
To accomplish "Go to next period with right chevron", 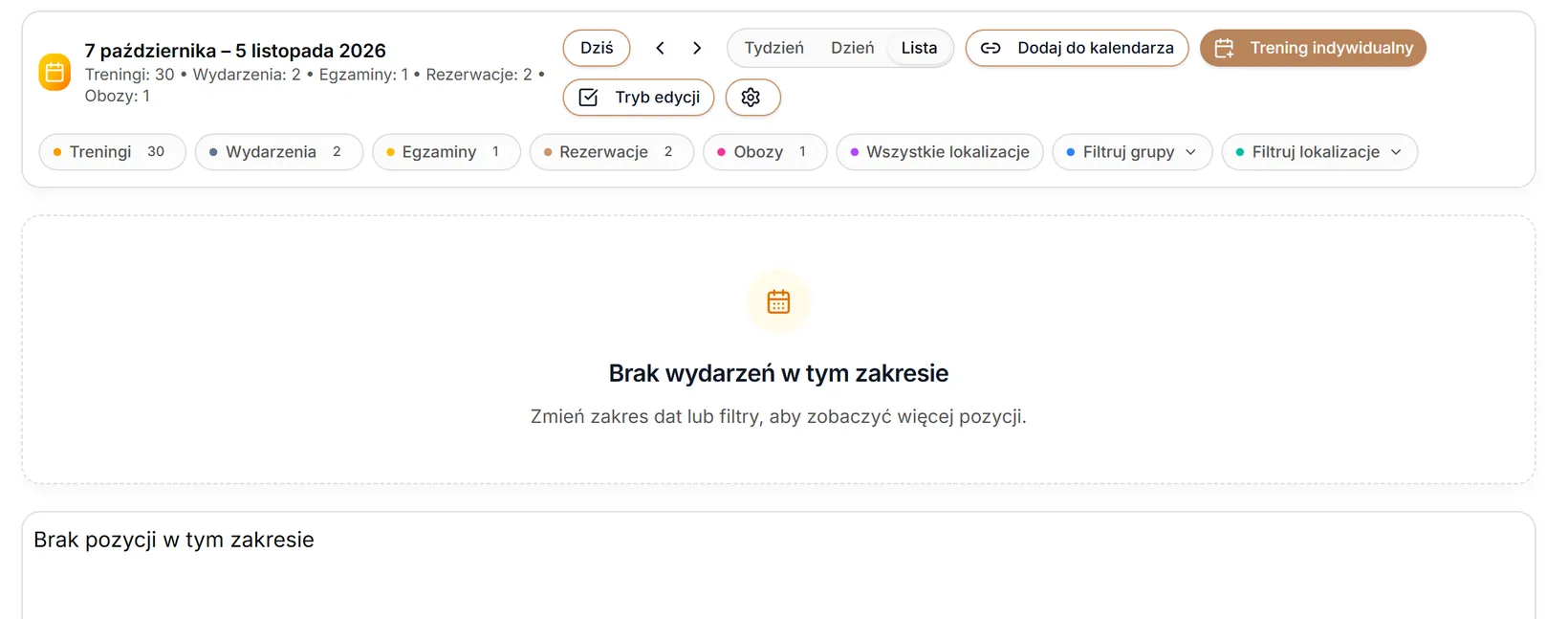I will 697,48.
